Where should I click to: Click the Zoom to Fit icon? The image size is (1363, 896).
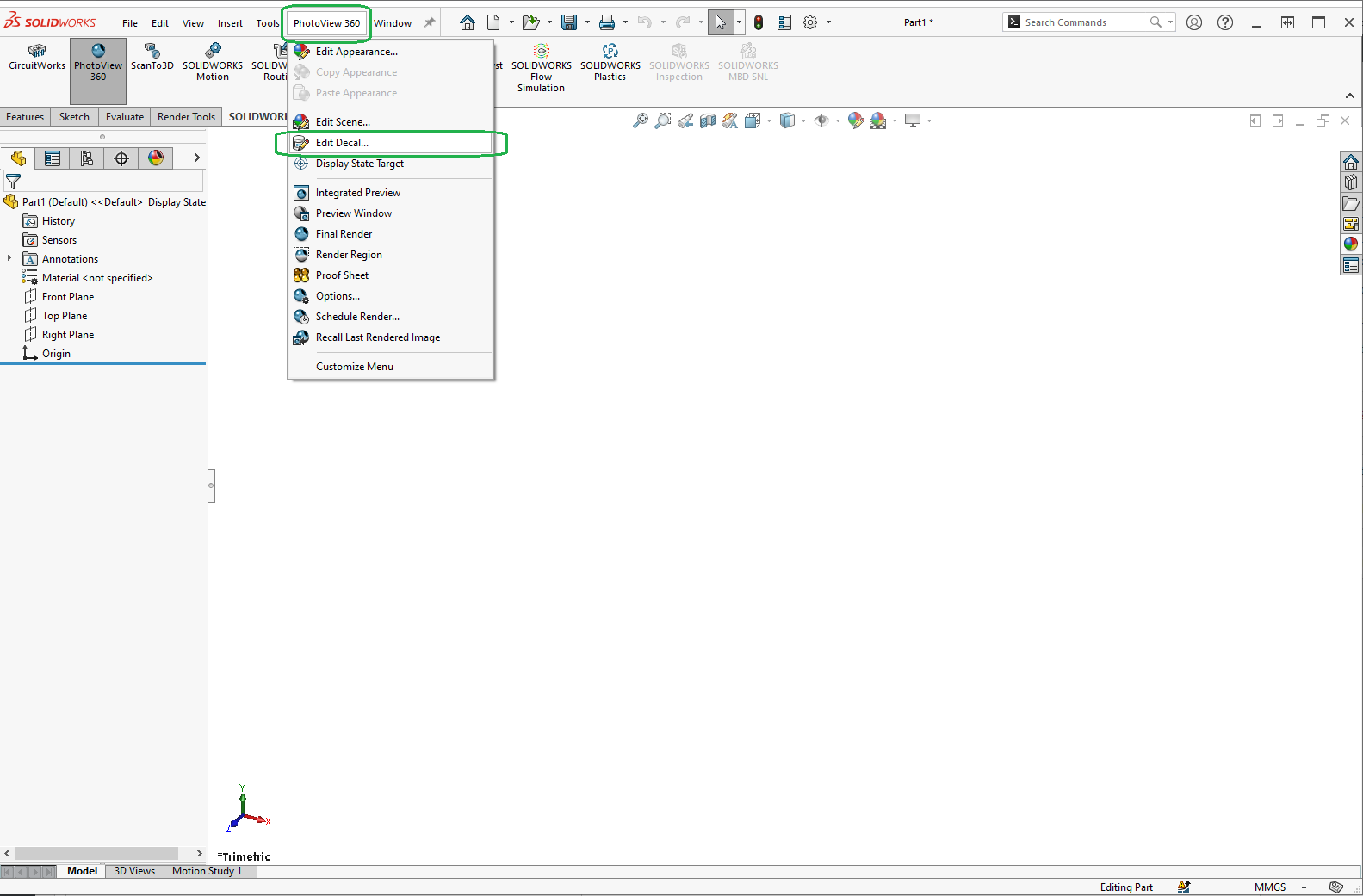(640, 121)
